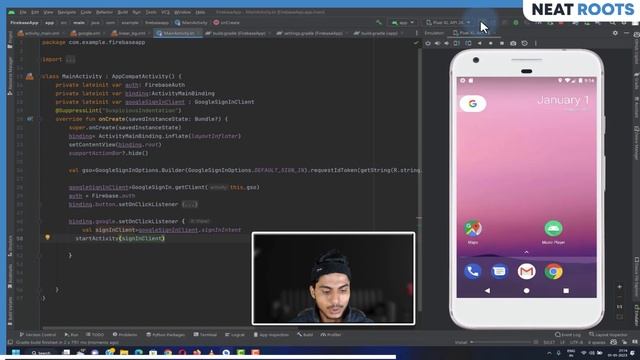
Task: Click the onCreate breadcrumb in navigation bar
Action: pyautogui.click(x=227, y=23)
